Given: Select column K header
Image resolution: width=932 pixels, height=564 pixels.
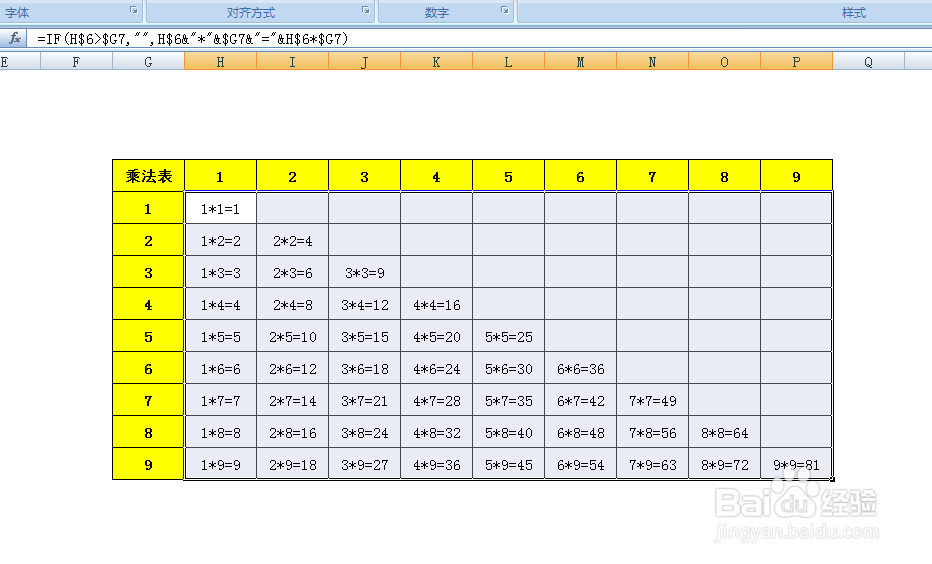Looking at the screenshot, I should 436,62.
